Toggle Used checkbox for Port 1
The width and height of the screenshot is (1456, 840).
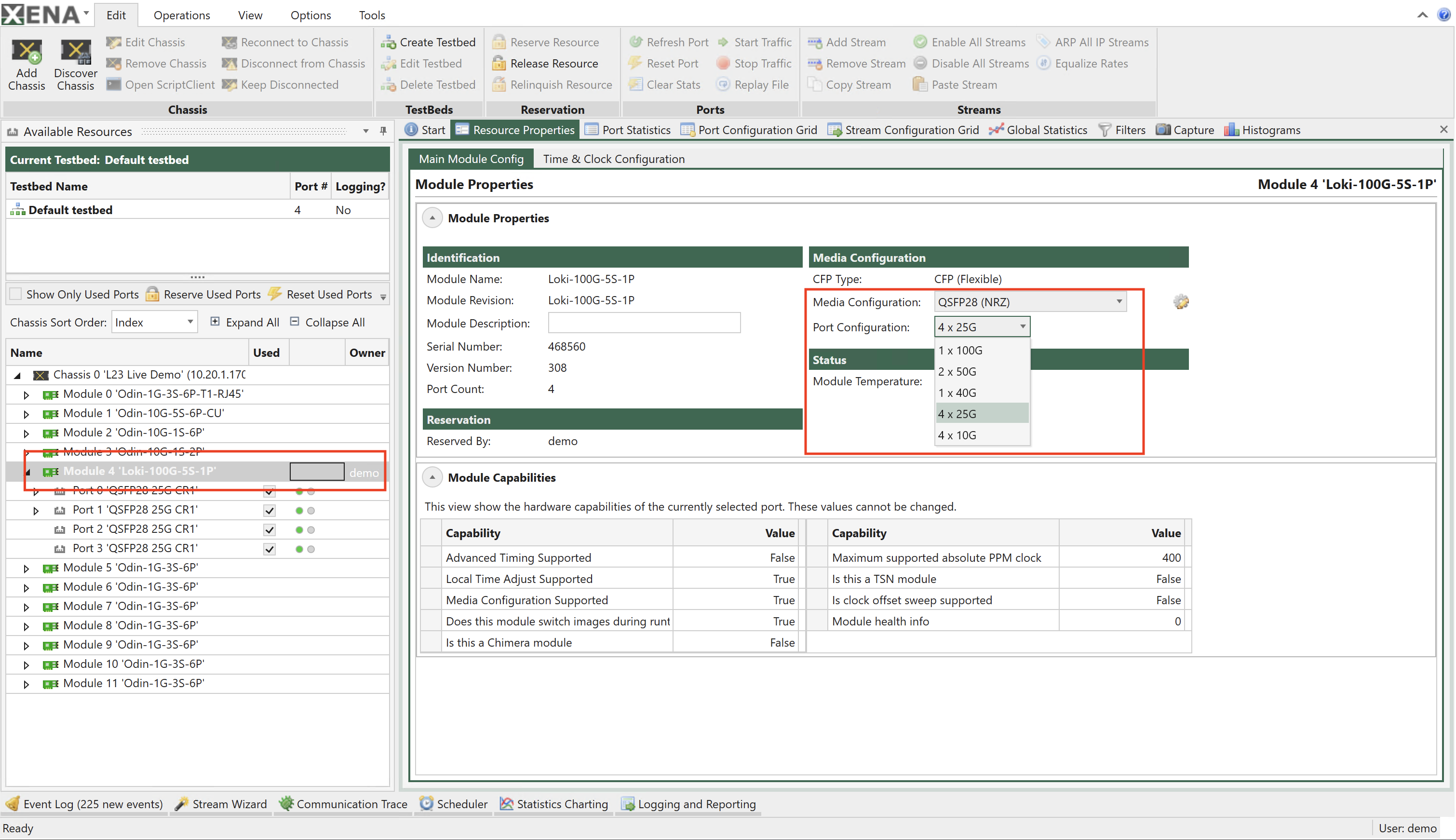click(270, 511)
